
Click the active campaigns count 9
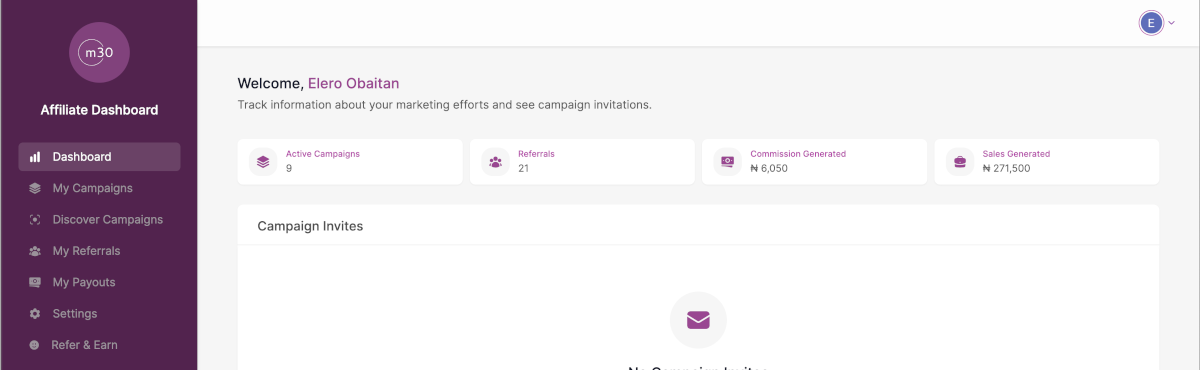pyautogui.click(x=289, y=168)
